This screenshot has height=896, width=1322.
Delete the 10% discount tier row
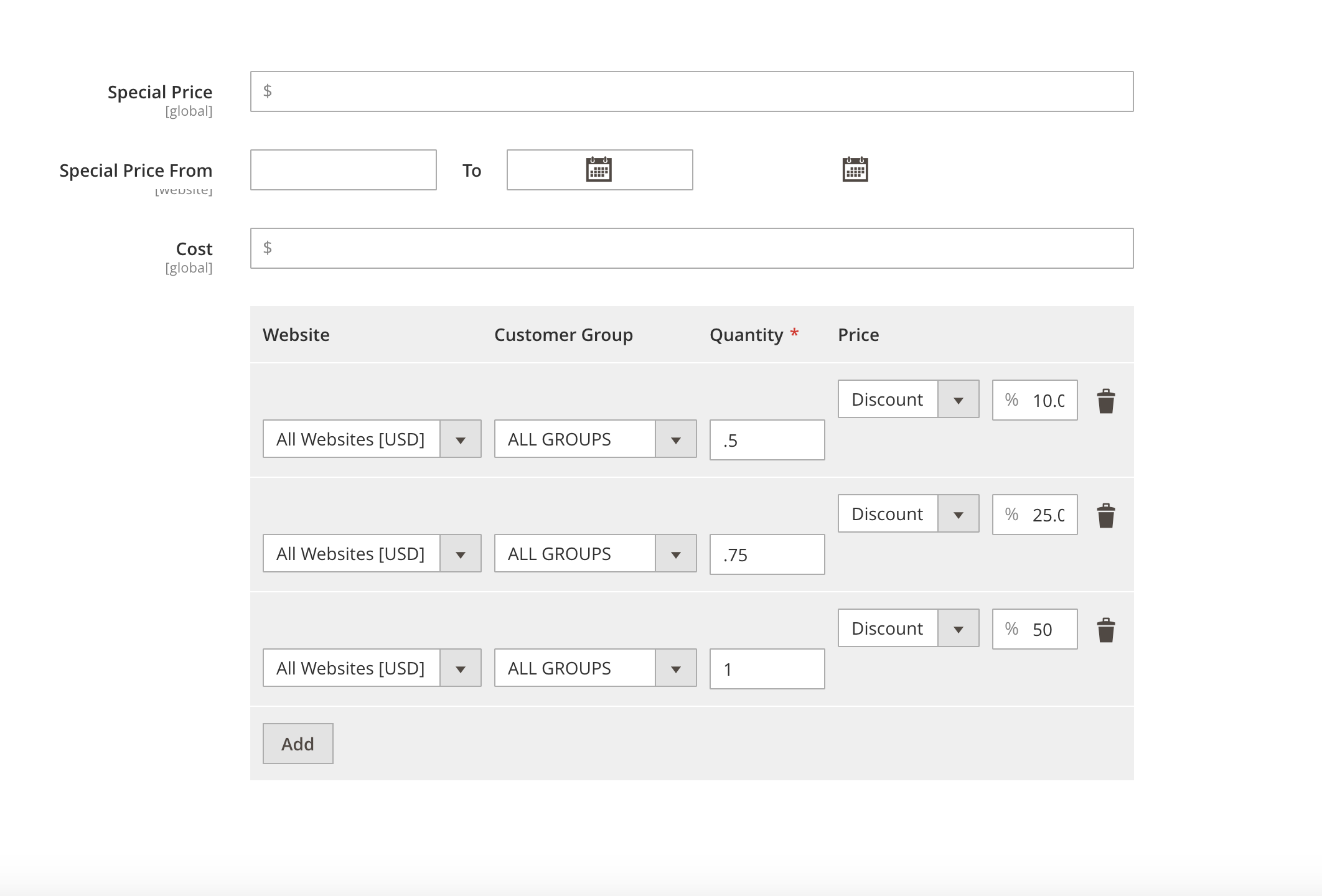pos(1105,401)
